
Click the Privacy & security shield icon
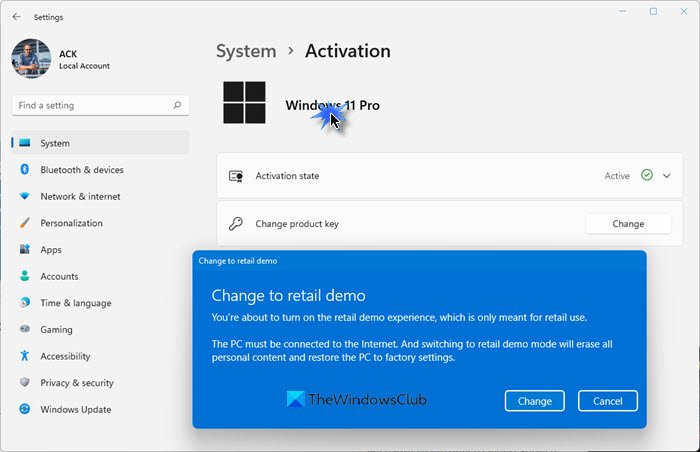pos(25,382)
